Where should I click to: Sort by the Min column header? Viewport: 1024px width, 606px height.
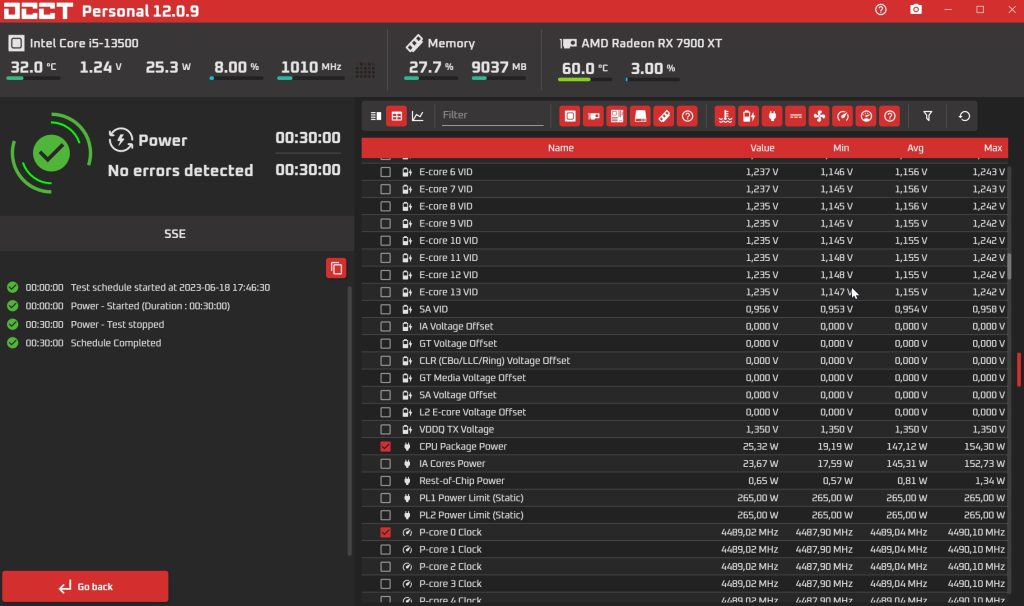[841, 148]
